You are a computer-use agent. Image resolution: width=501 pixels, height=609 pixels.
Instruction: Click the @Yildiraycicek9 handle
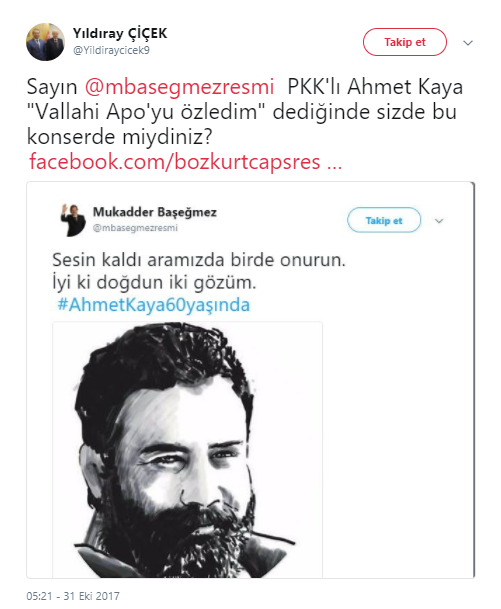click(111, 50)
